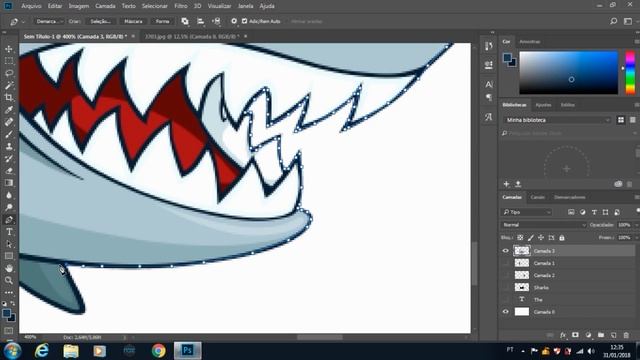Filter layers by pixel type
The height and width of the screenshot is (360, 640).
point(571,212)
